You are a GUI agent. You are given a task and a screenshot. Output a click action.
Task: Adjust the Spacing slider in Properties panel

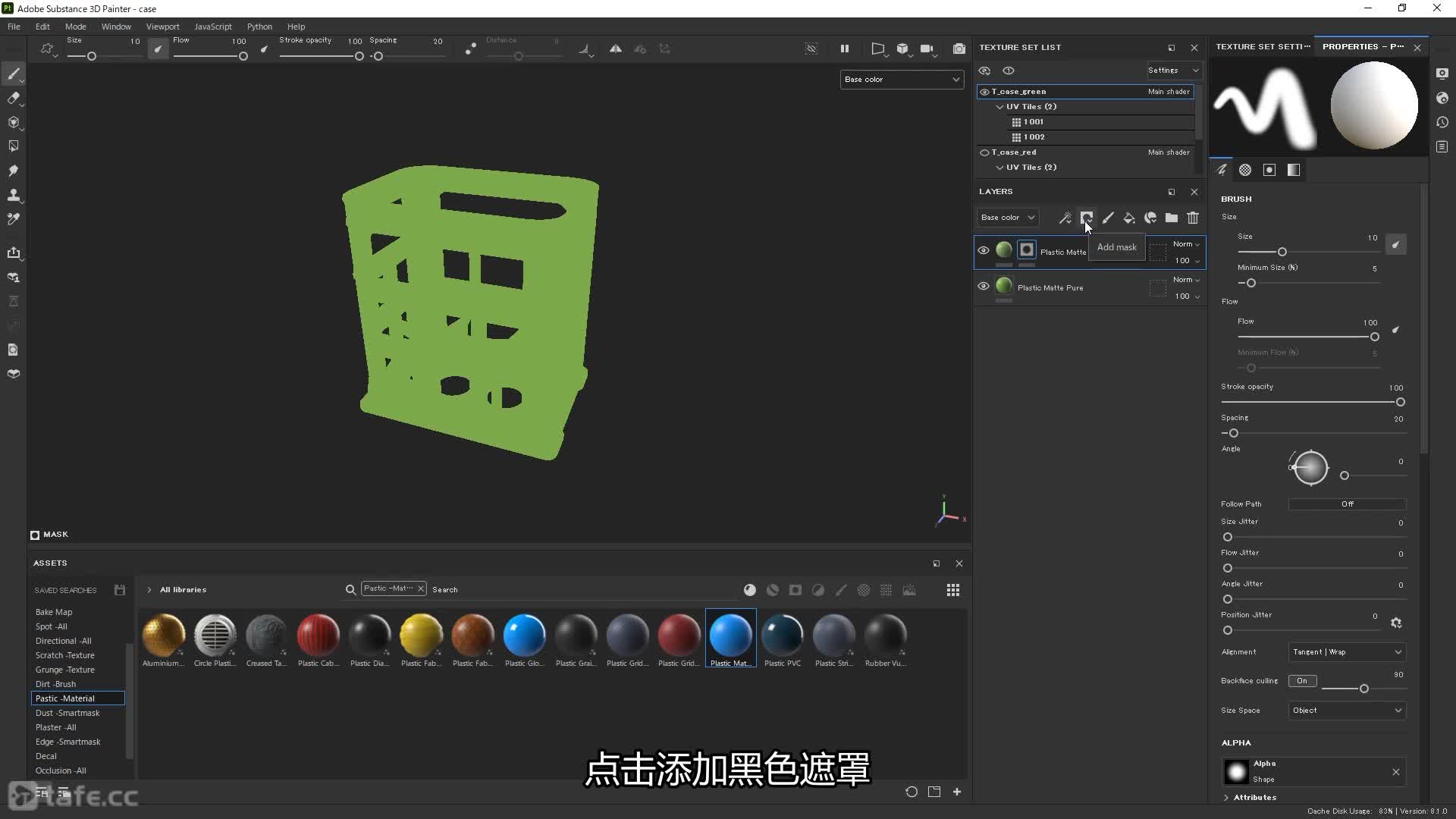point(1314,434)
